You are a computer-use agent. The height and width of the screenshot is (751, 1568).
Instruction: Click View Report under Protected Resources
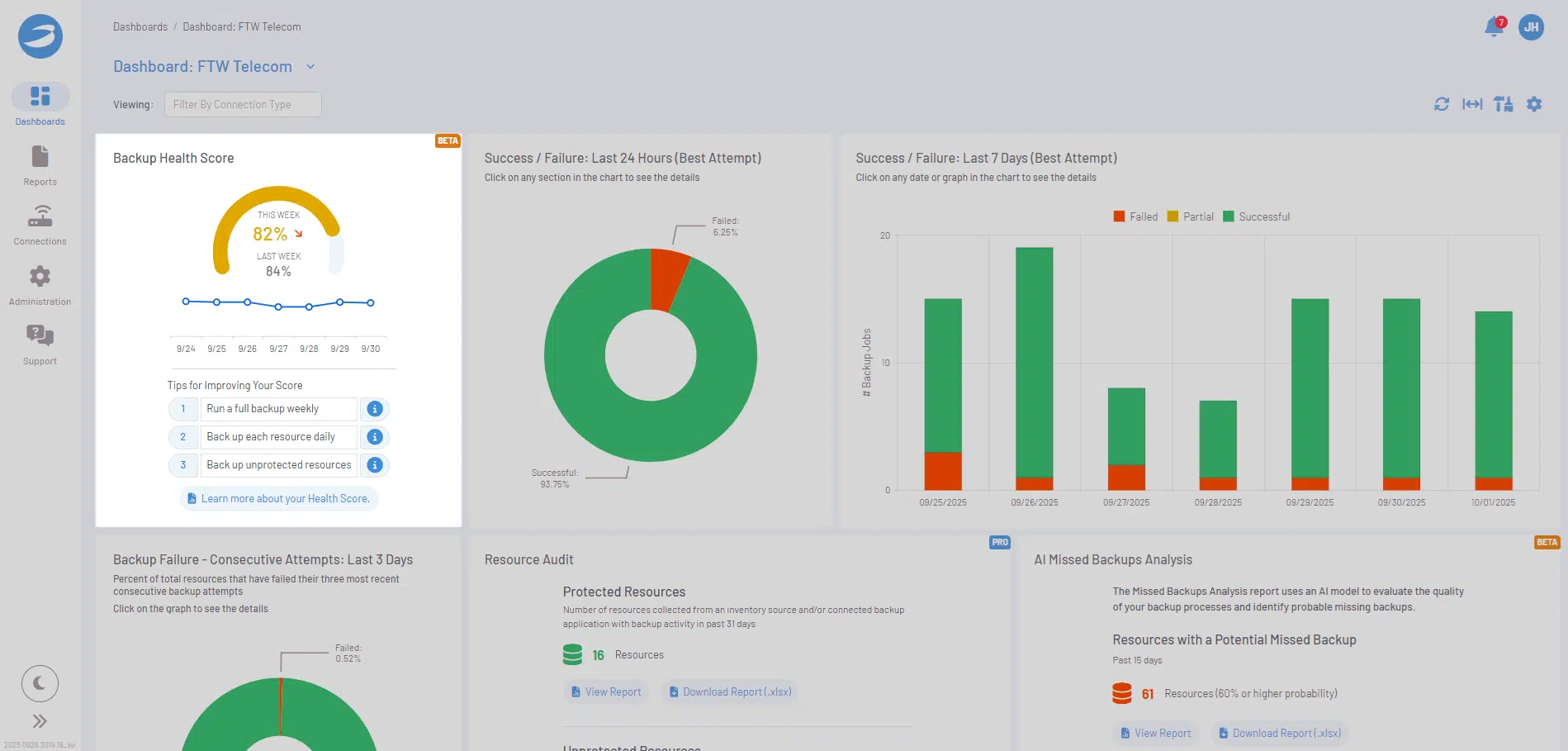click(x=606, y=692)
